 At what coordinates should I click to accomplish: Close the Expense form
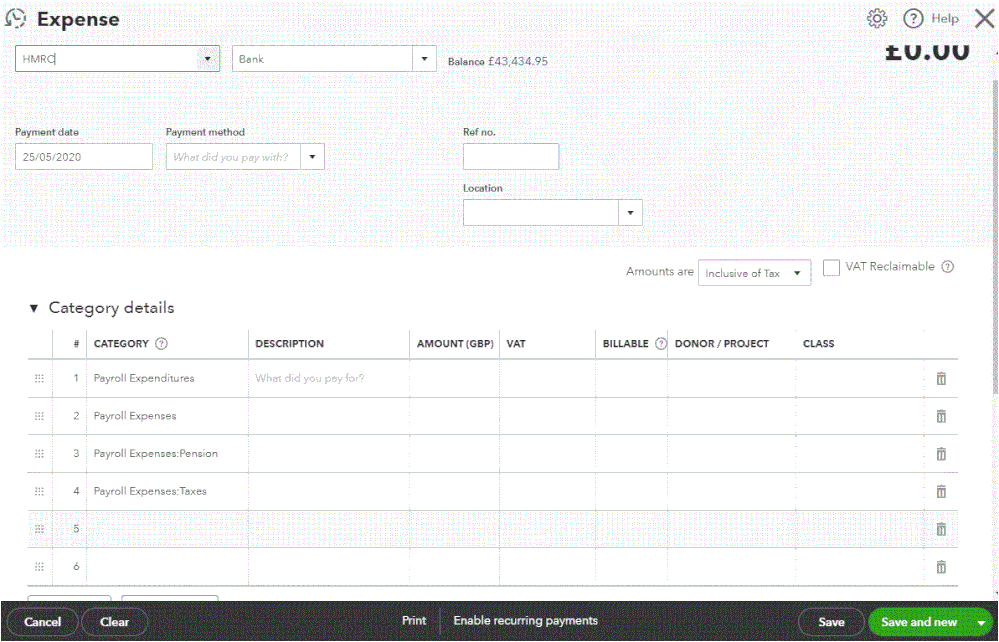[984, 19]
